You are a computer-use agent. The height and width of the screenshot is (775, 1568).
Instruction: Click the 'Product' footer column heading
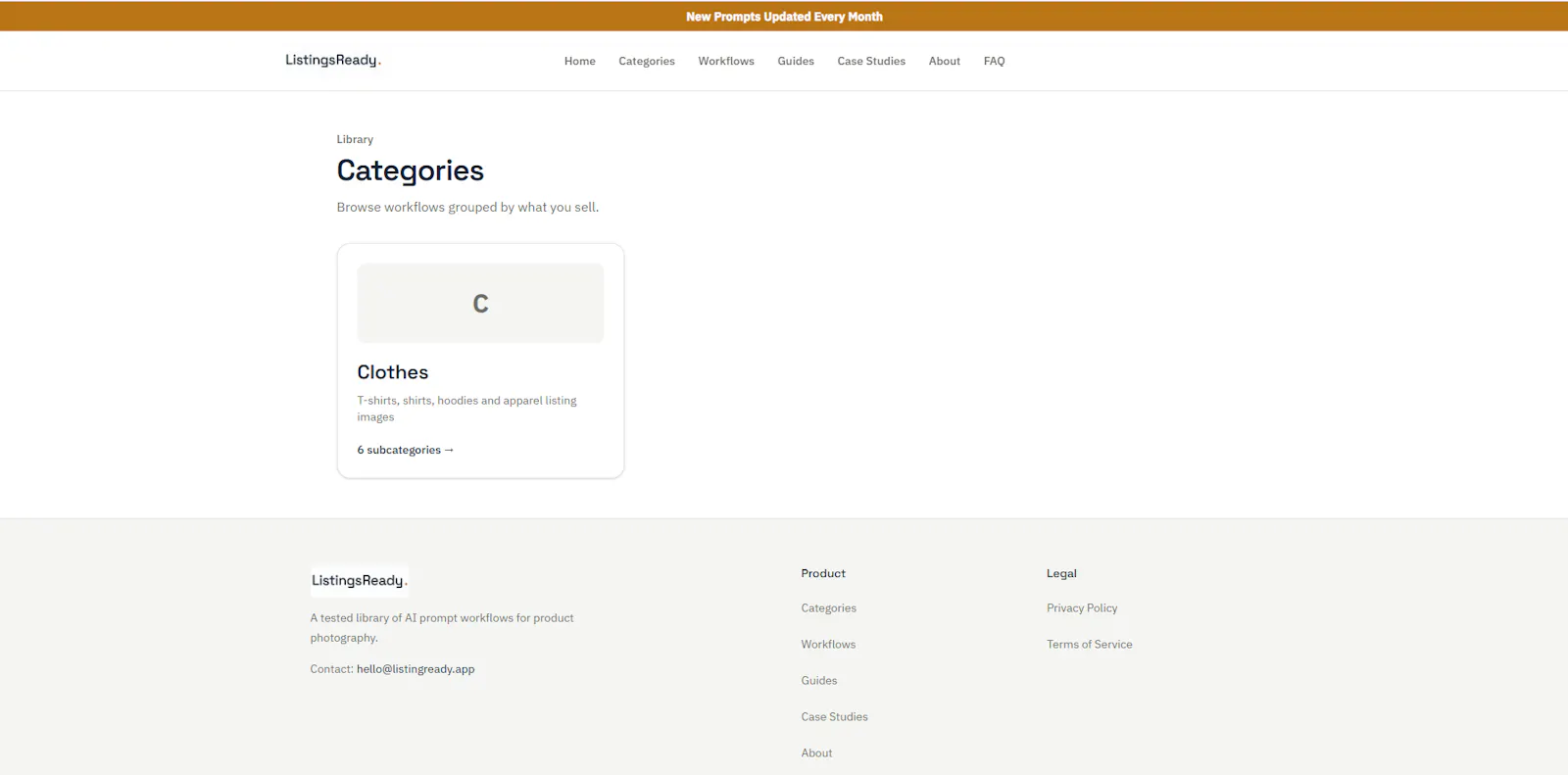tap(823, 573)
